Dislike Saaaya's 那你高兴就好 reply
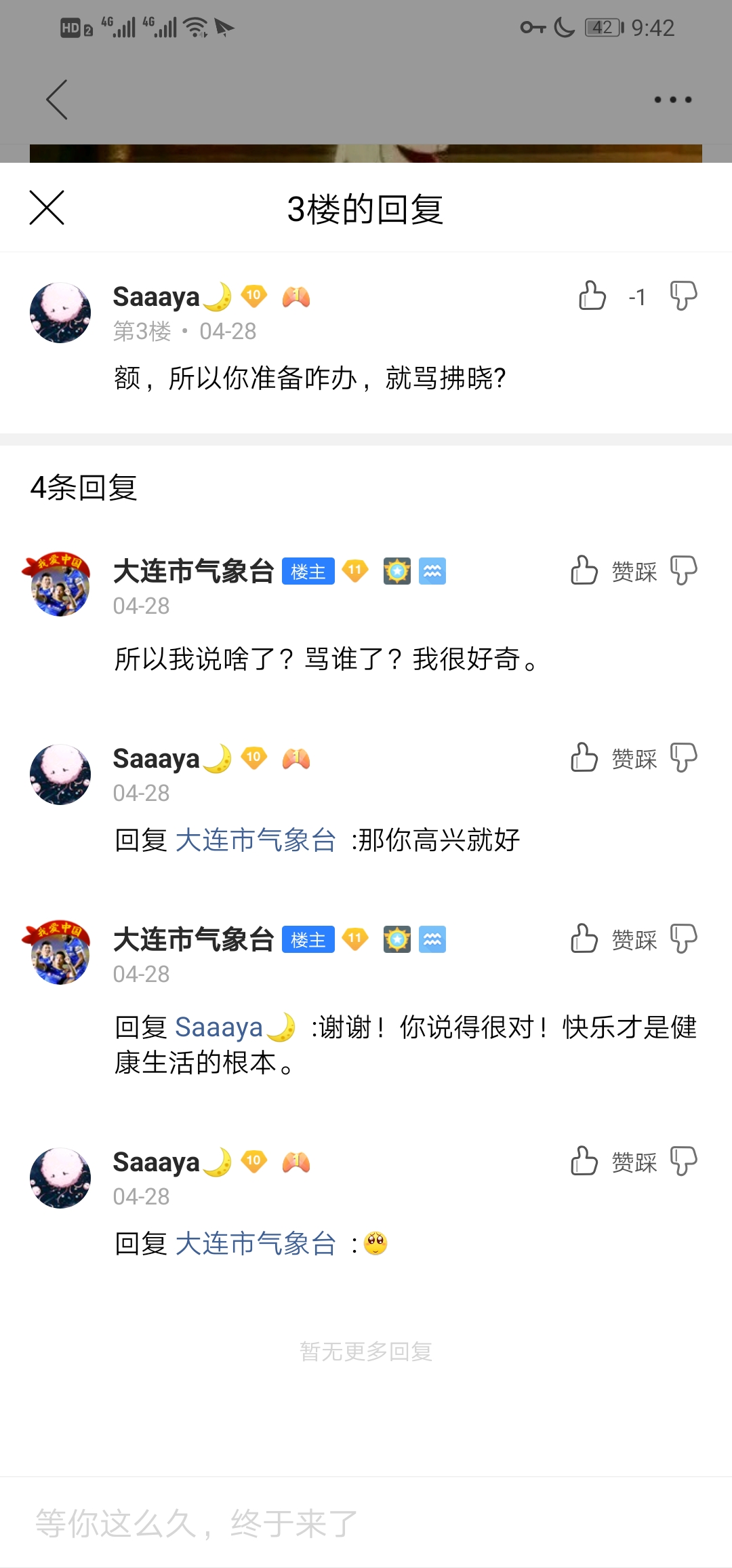The width and height of the screenshot is (732, 1568). click(683, 758)
